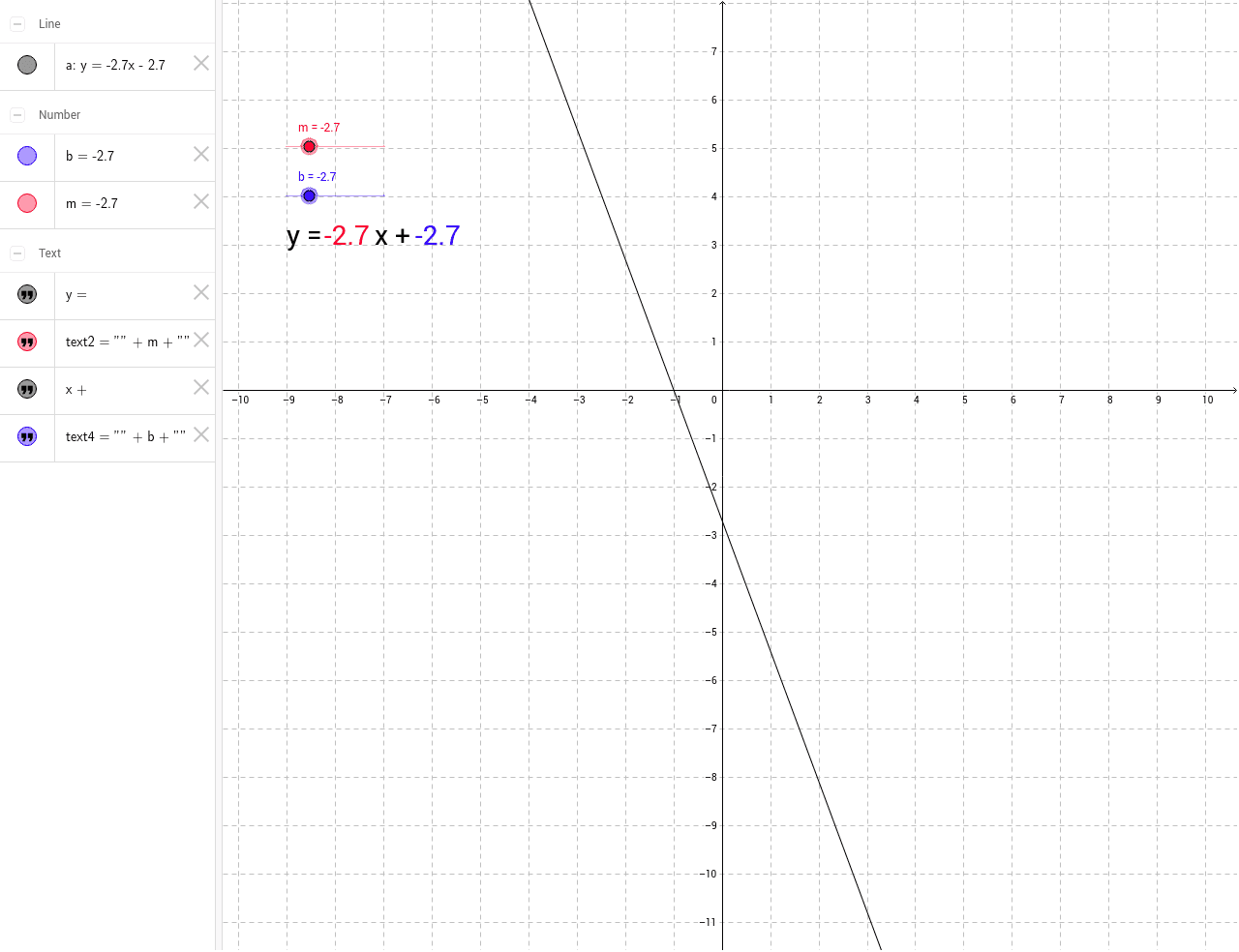This screenshot has height=952, width=1239.
Task: Click the 'm = -2.7' slider label
Action: pos(319,128)
